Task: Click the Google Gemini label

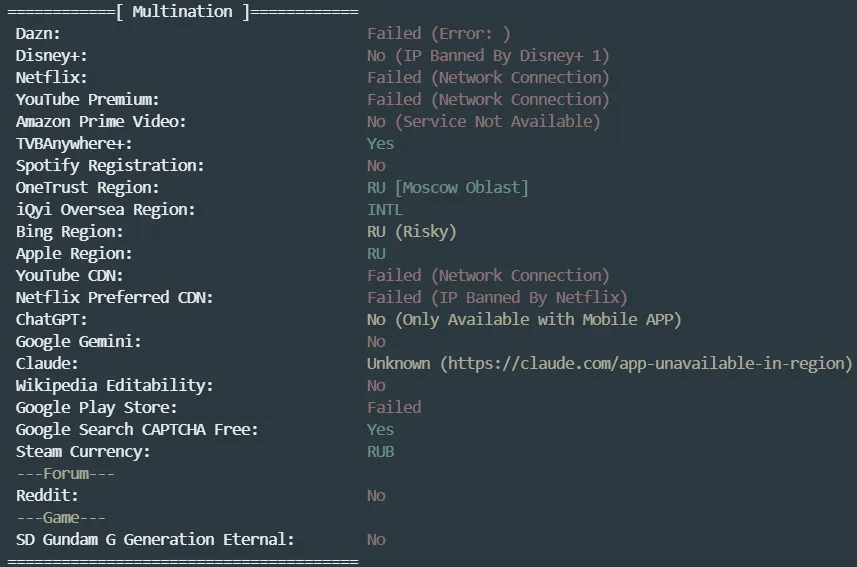Action: tap(79, 342)
